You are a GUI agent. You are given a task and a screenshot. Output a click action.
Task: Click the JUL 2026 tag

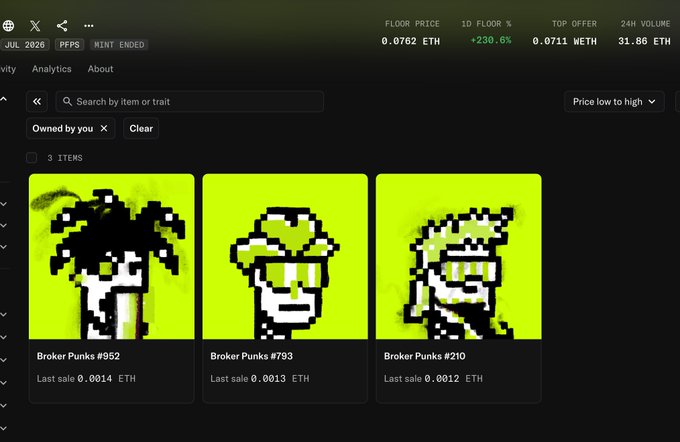25,45
